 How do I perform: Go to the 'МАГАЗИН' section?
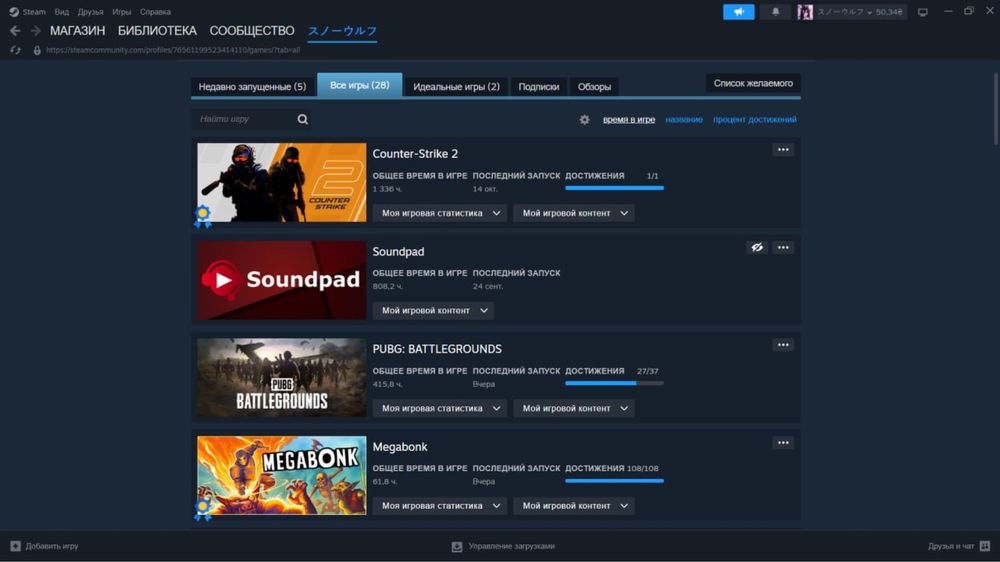78,31
